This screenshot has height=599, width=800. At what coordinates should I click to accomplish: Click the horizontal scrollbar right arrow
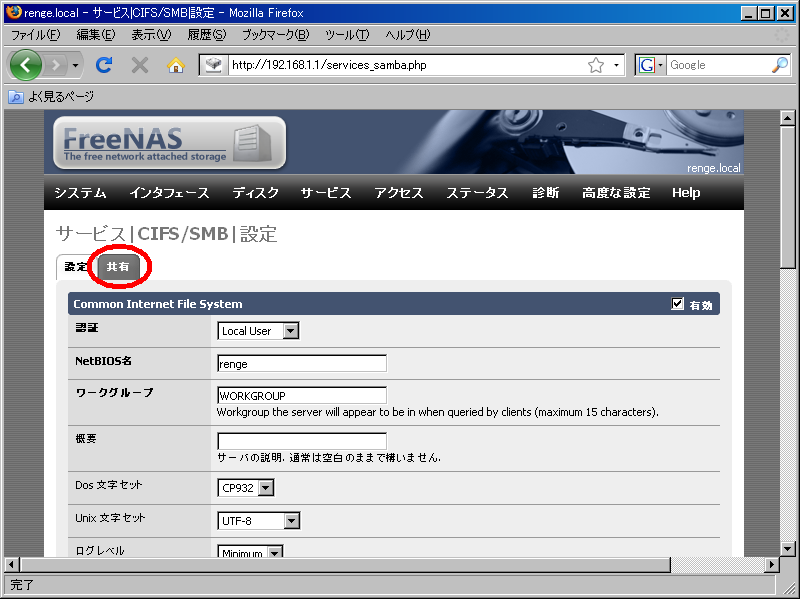[772, 565]
